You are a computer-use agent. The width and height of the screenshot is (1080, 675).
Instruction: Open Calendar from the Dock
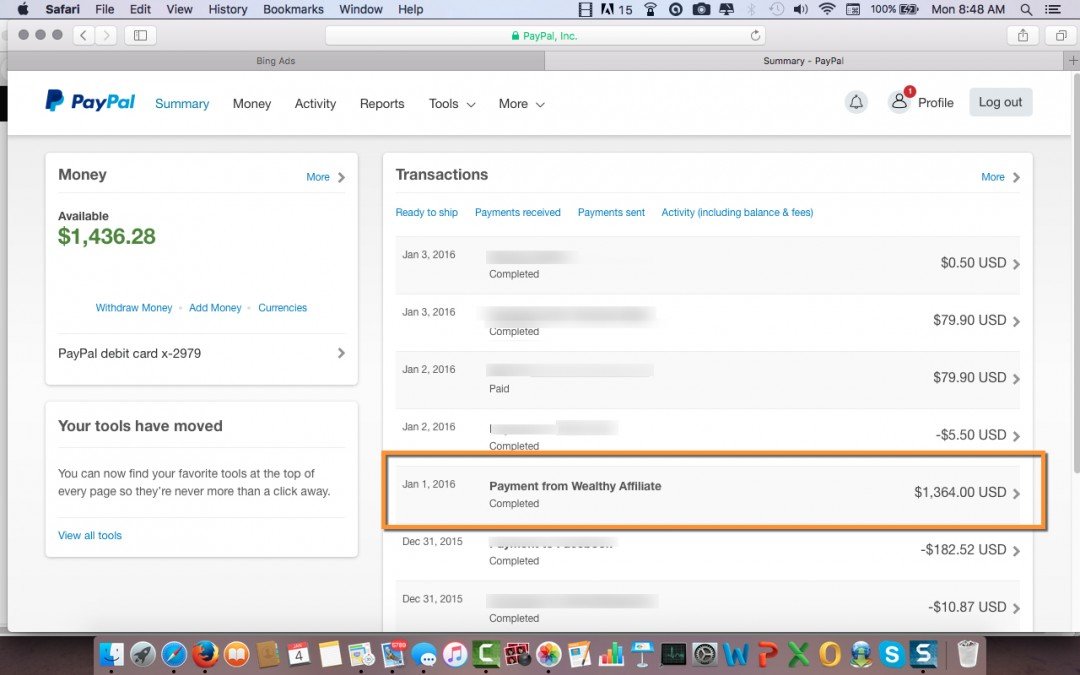pyautogui.click(x=298, y=654)
